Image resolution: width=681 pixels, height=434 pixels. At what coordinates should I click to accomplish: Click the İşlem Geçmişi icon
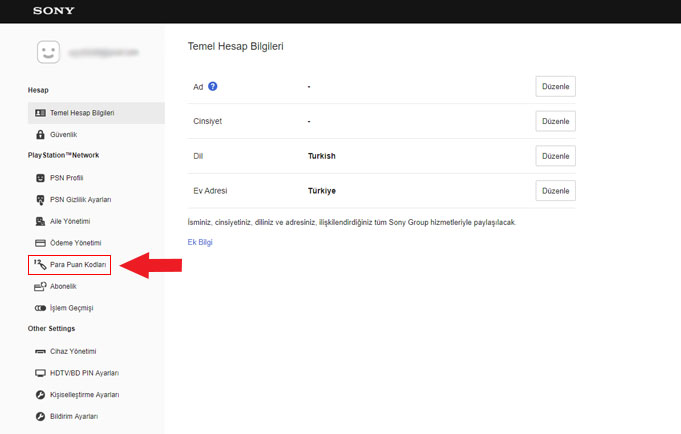tap(40, 308)
